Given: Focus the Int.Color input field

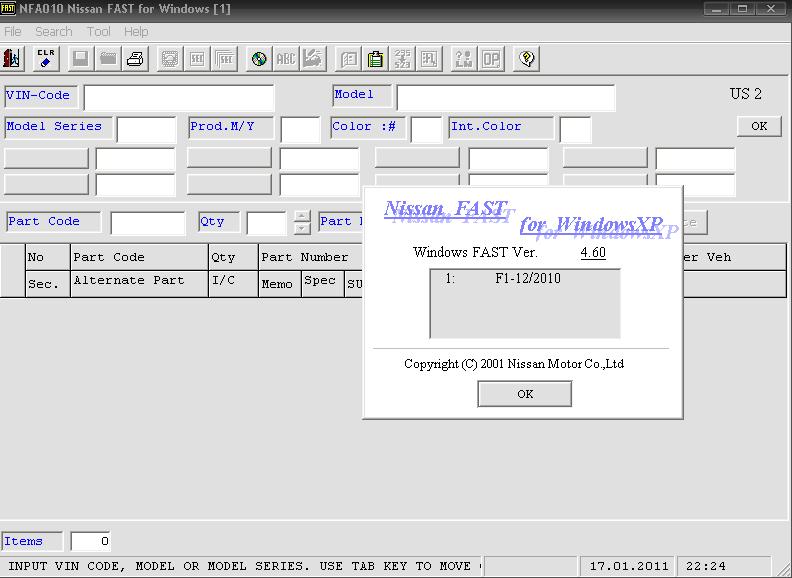Looking at the screenshot, I should click(575, 130).
